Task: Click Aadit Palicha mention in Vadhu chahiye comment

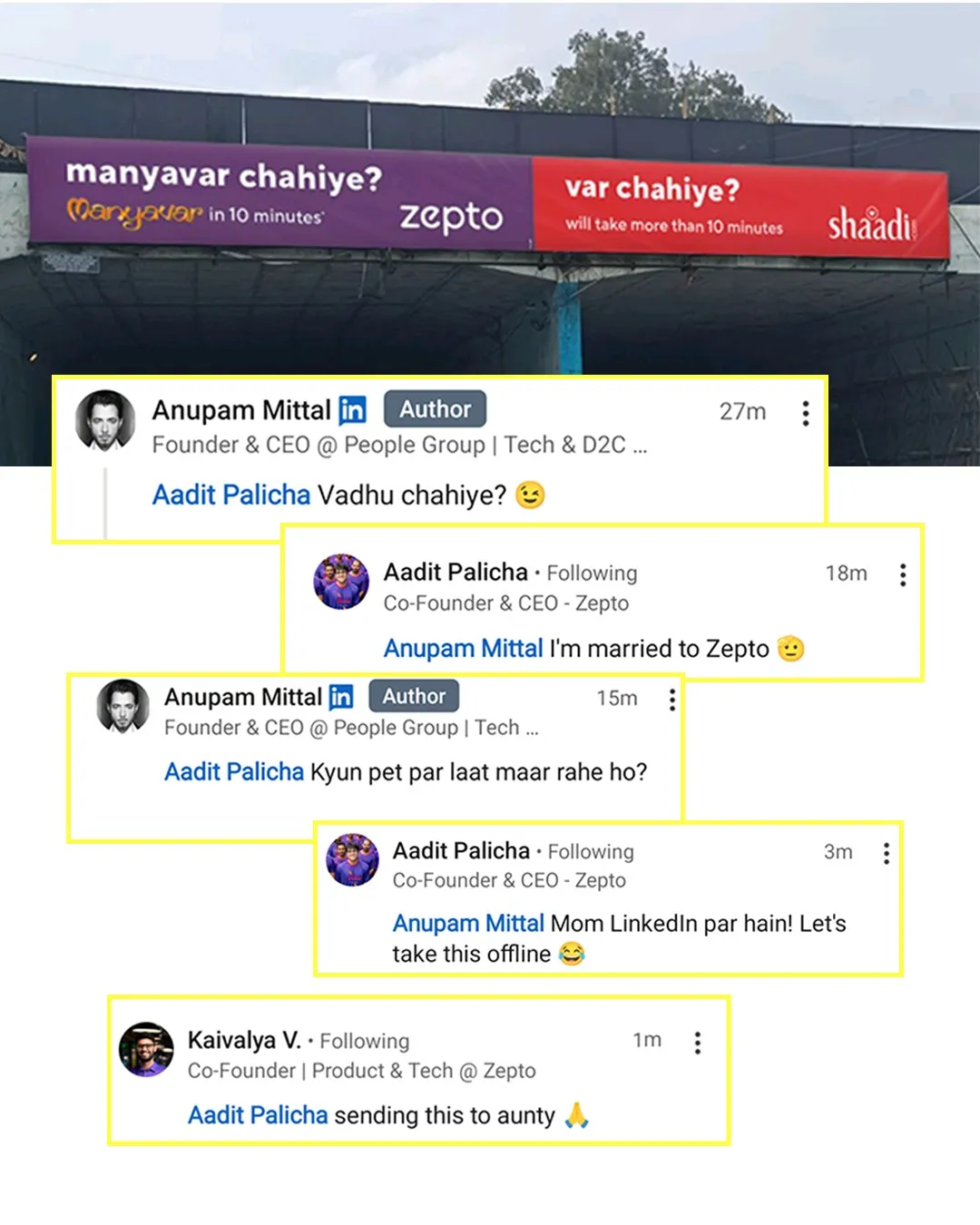Action: tap(231, 495)
